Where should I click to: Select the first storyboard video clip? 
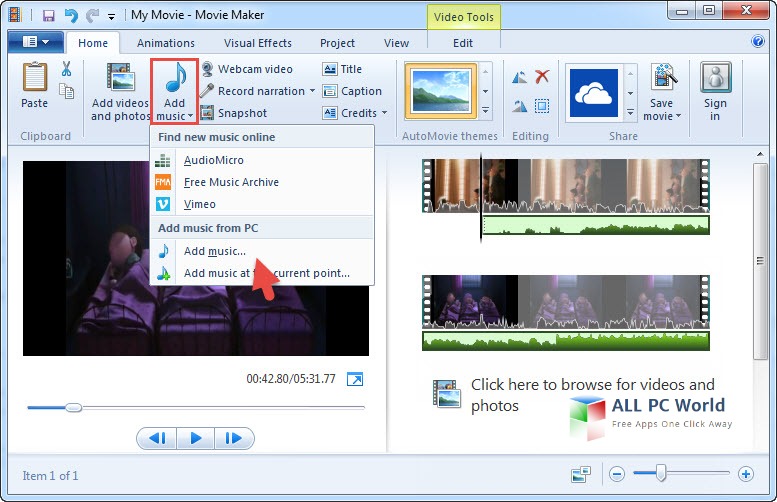pyautogui.click(x=566, y=186)
